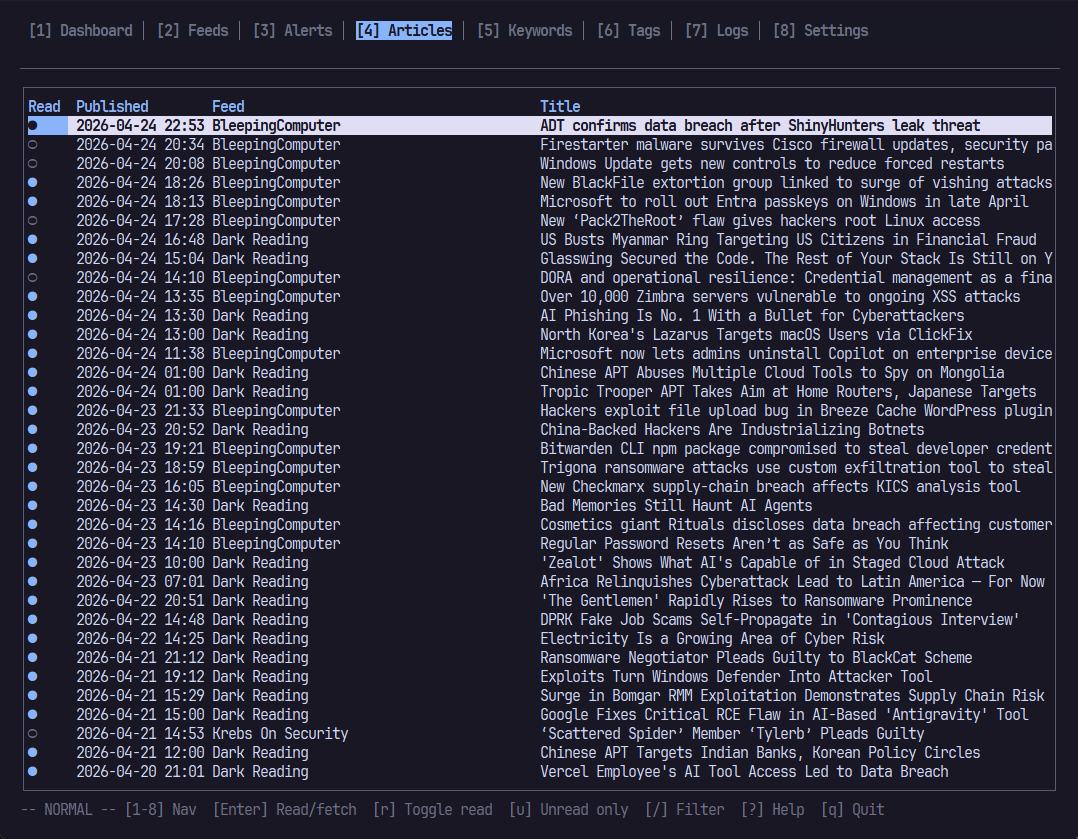Click the [/] Filter hint
Image resolution: width=1078 pixels, height=839 pixels.
click(685, 809)
